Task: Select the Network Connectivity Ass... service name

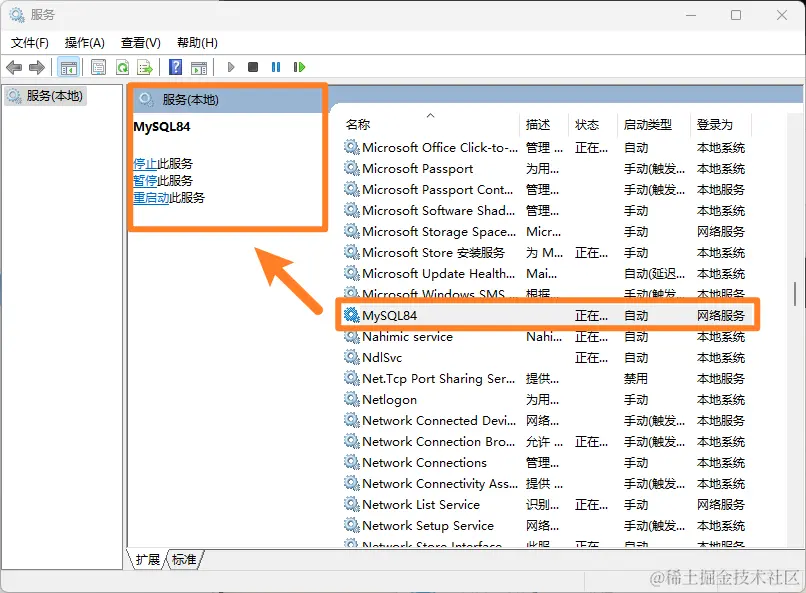Action: pos(439,484)
